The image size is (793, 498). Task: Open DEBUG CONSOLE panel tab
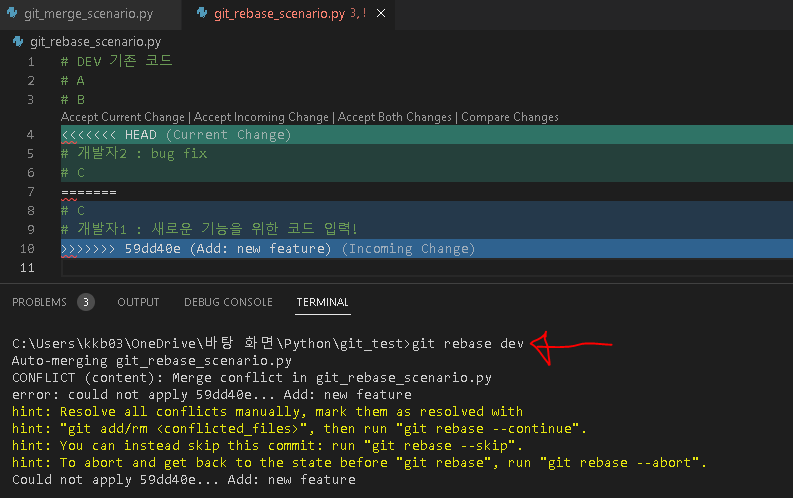pyautogui.click(x=228, y=302)
